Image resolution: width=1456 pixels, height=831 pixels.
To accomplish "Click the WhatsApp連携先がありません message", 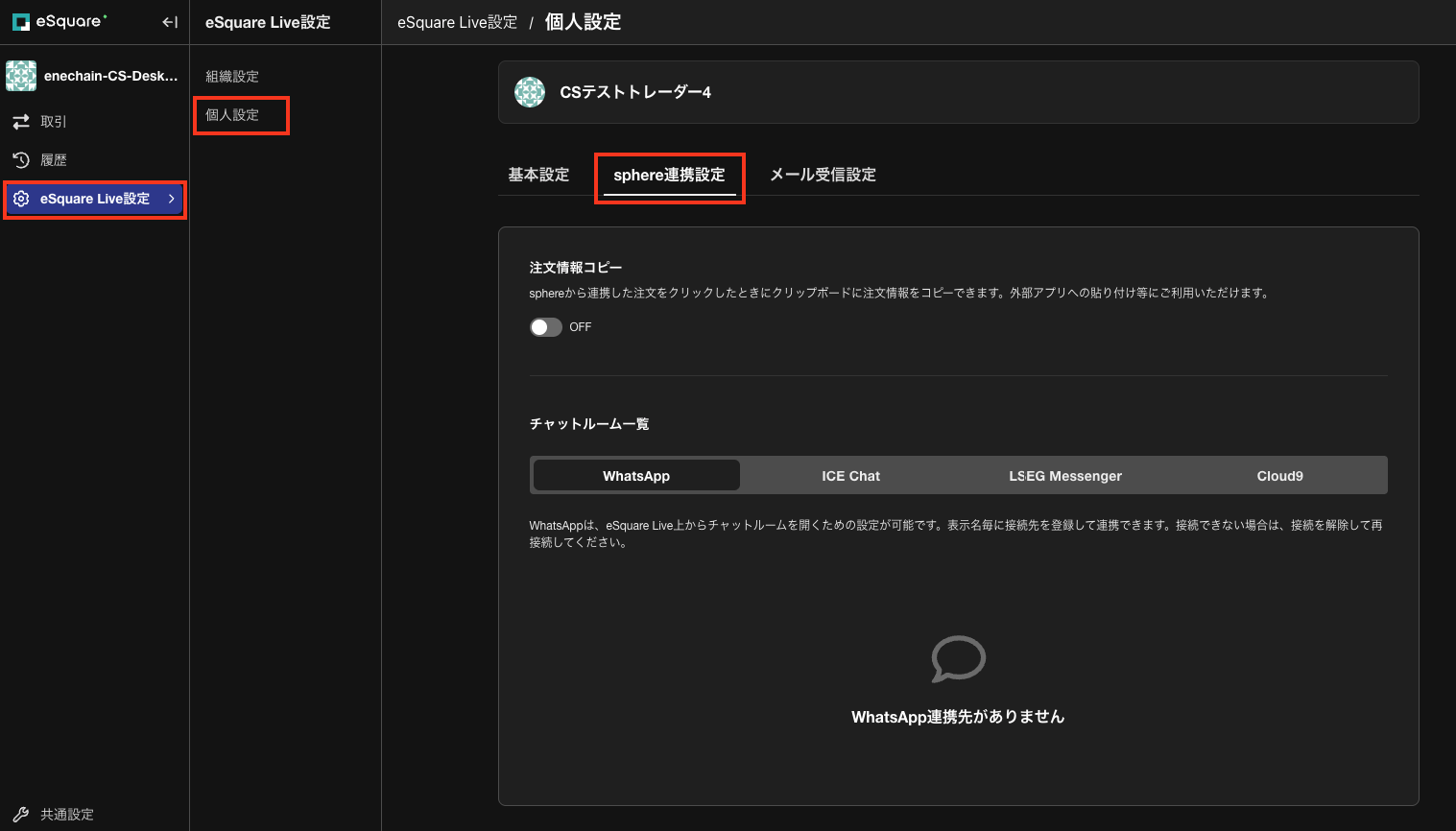I will click(958, 717).
